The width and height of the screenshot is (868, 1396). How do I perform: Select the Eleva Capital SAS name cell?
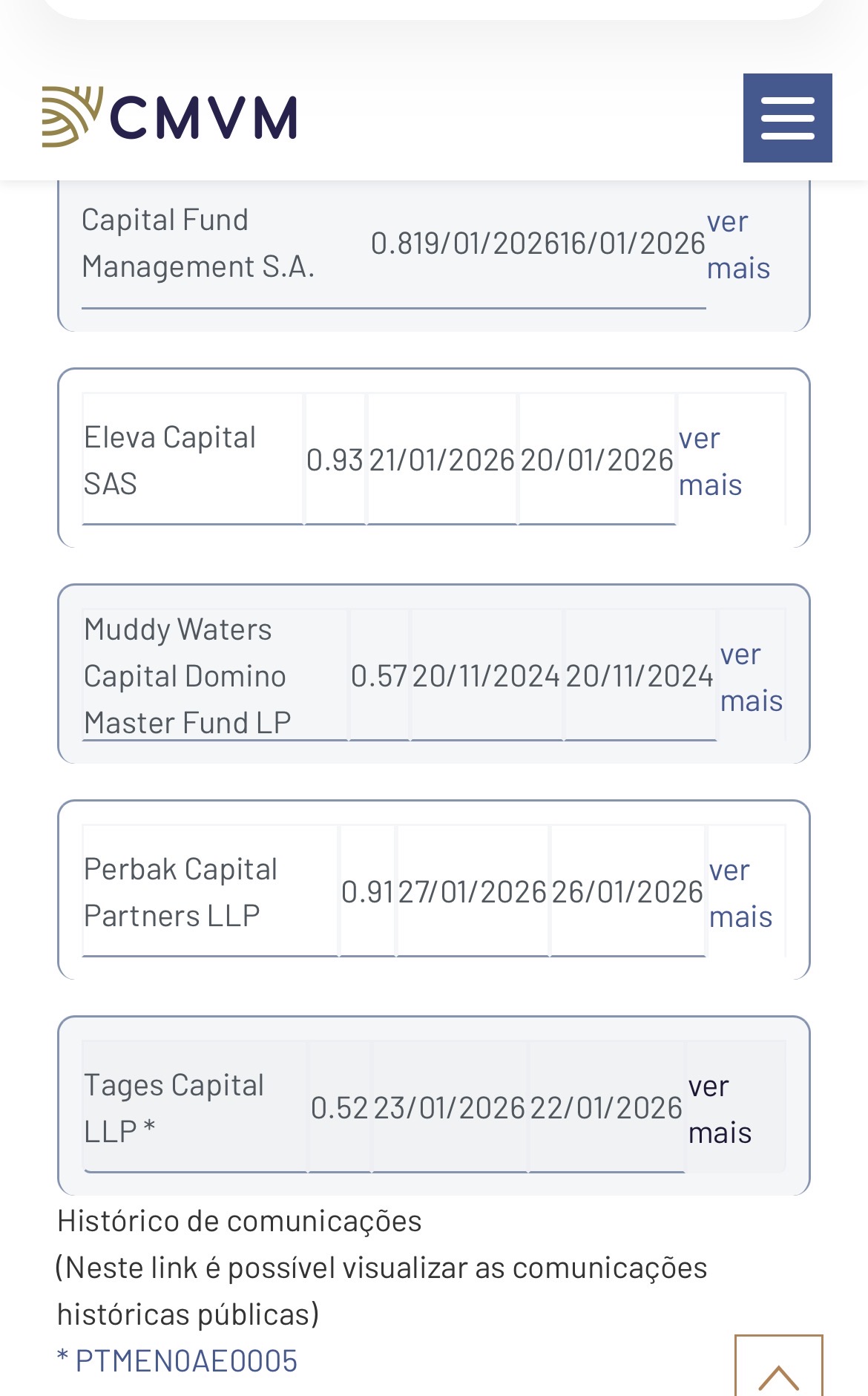170,460
